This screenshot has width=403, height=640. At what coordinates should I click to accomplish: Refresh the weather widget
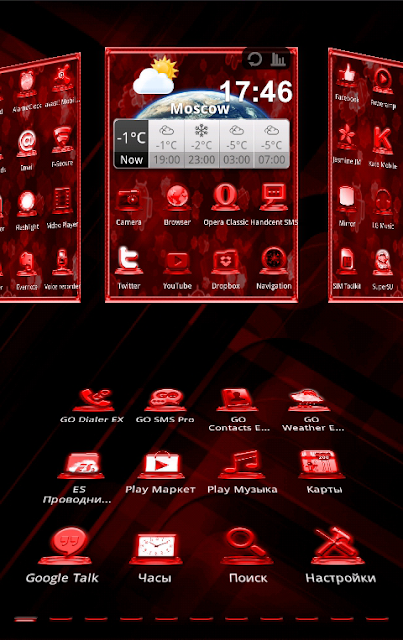point(254,60)
